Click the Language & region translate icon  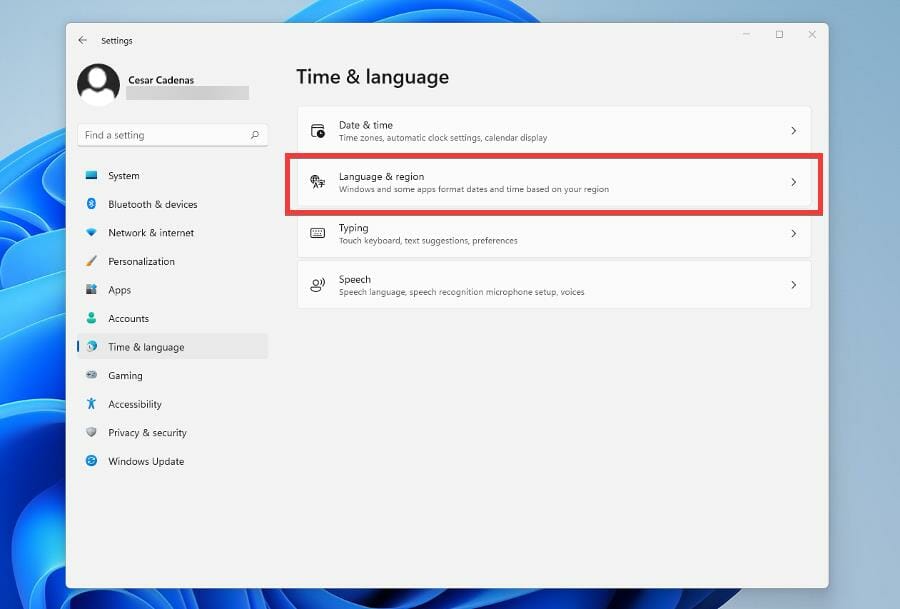click(x=317, y=182)
